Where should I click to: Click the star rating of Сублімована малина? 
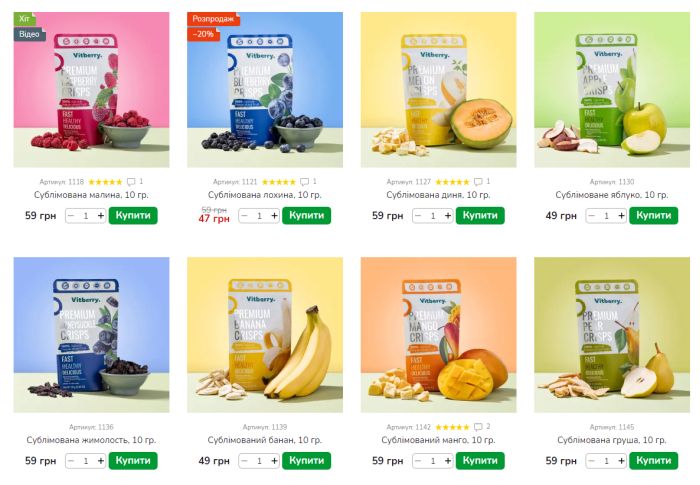(105, 182)
